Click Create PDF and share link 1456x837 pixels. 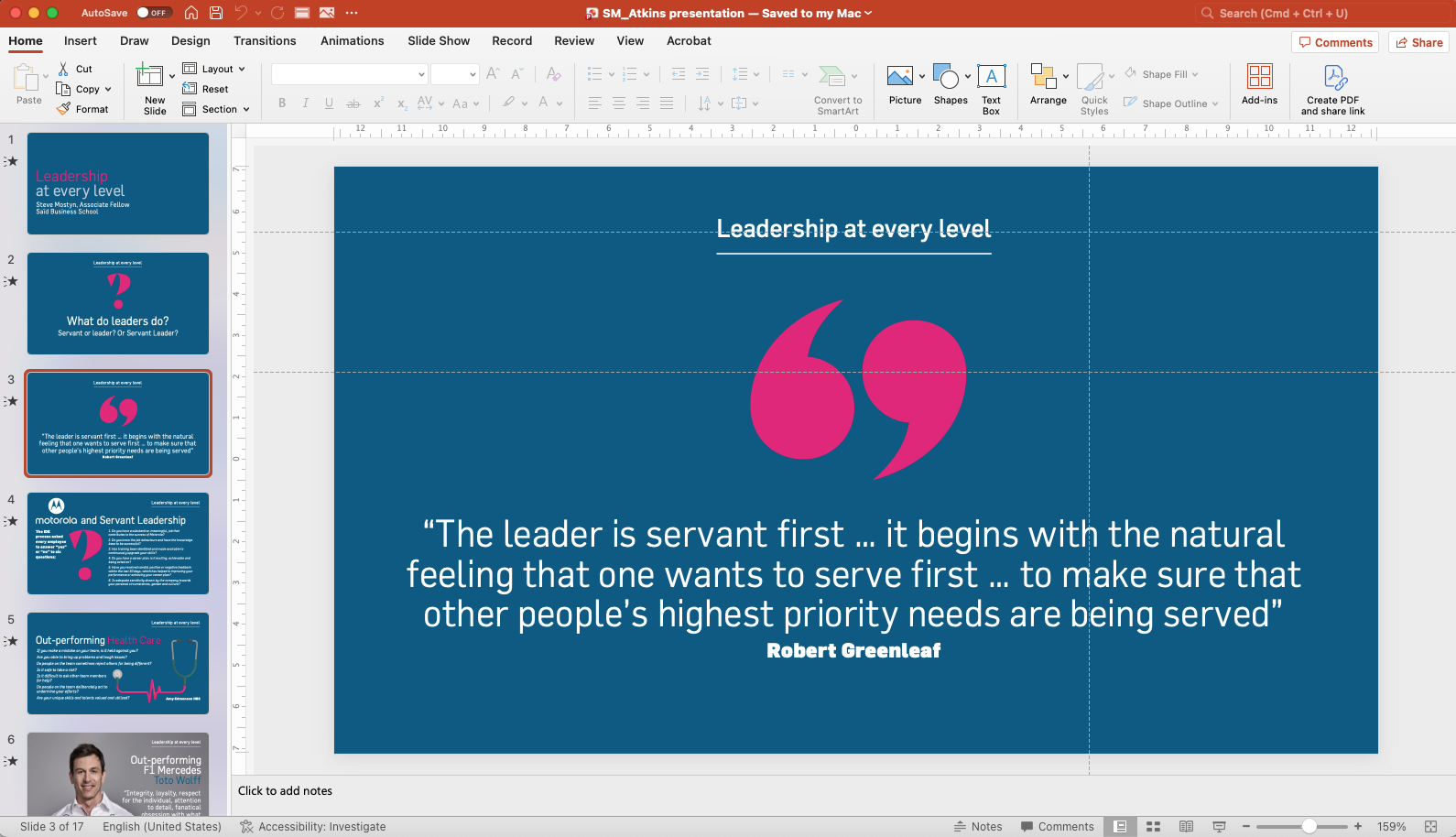[x=1333, y=90]
